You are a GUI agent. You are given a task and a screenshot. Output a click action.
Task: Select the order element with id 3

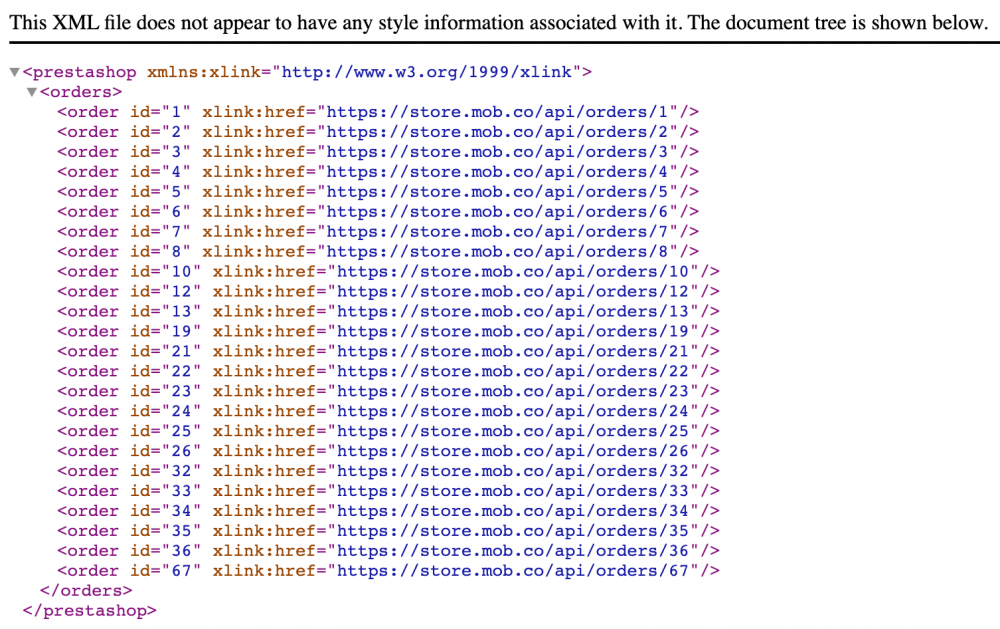point(88,151)
